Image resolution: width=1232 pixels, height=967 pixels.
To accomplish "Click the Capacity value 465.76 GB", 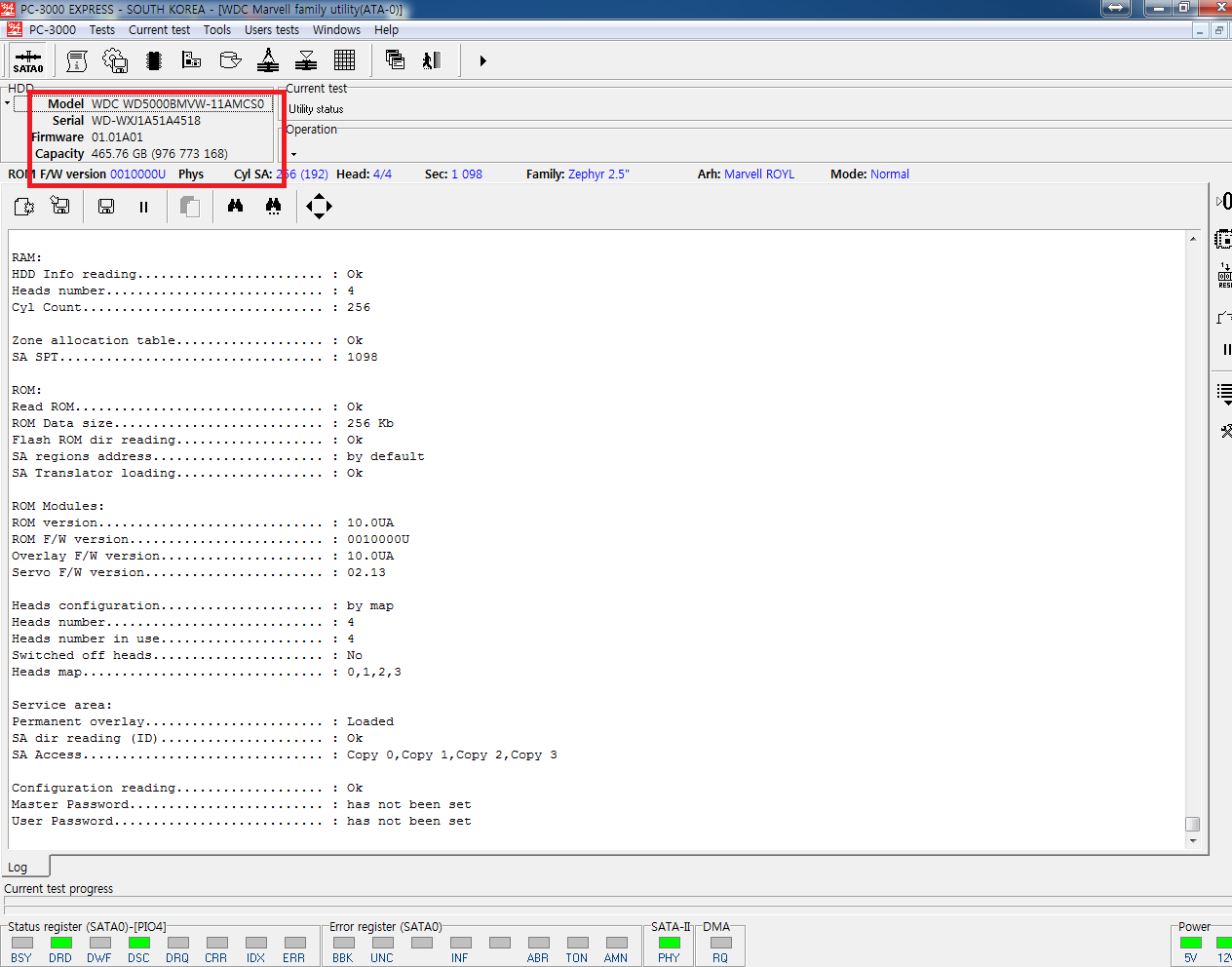I will (x=159, y=153).
